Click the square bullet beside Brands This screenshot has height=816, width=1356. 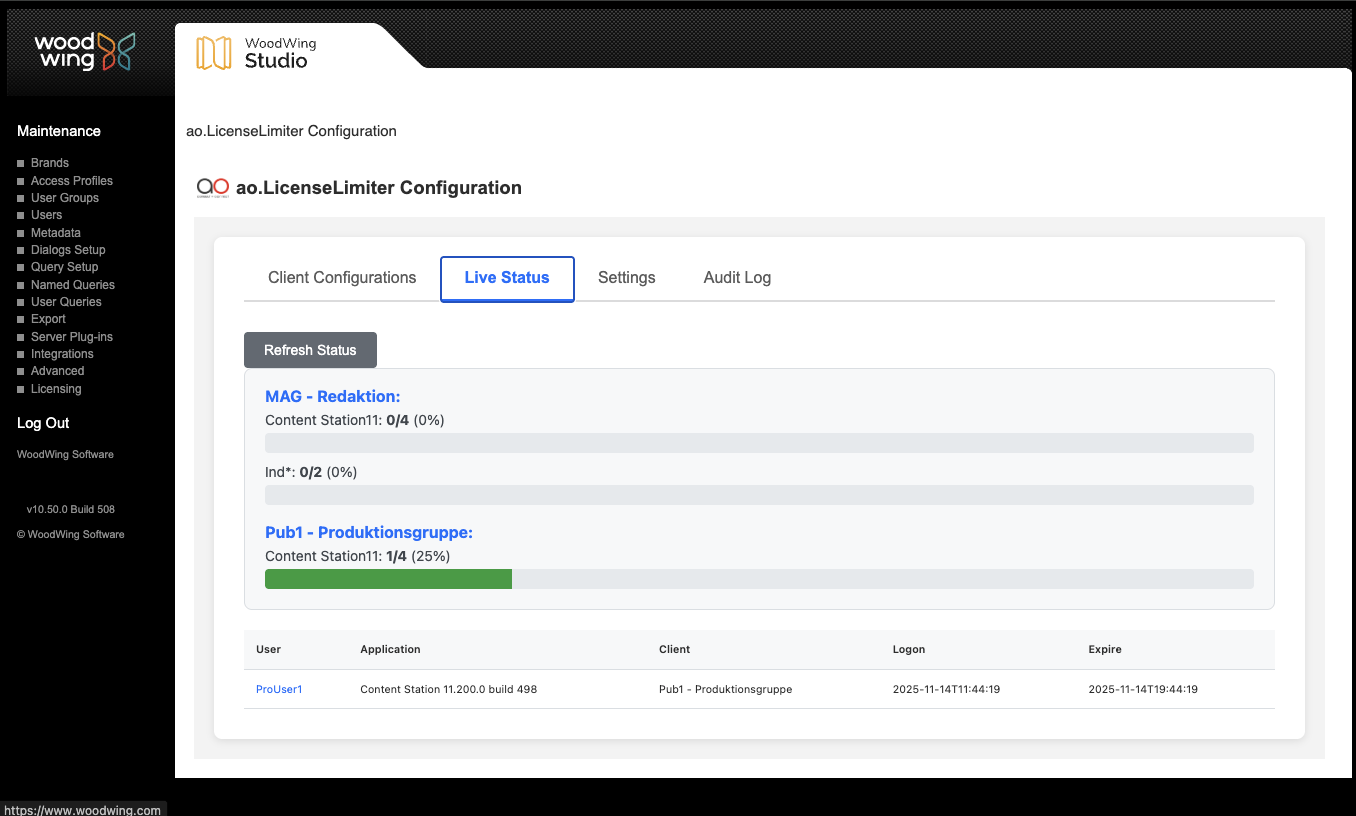point(21,163)
